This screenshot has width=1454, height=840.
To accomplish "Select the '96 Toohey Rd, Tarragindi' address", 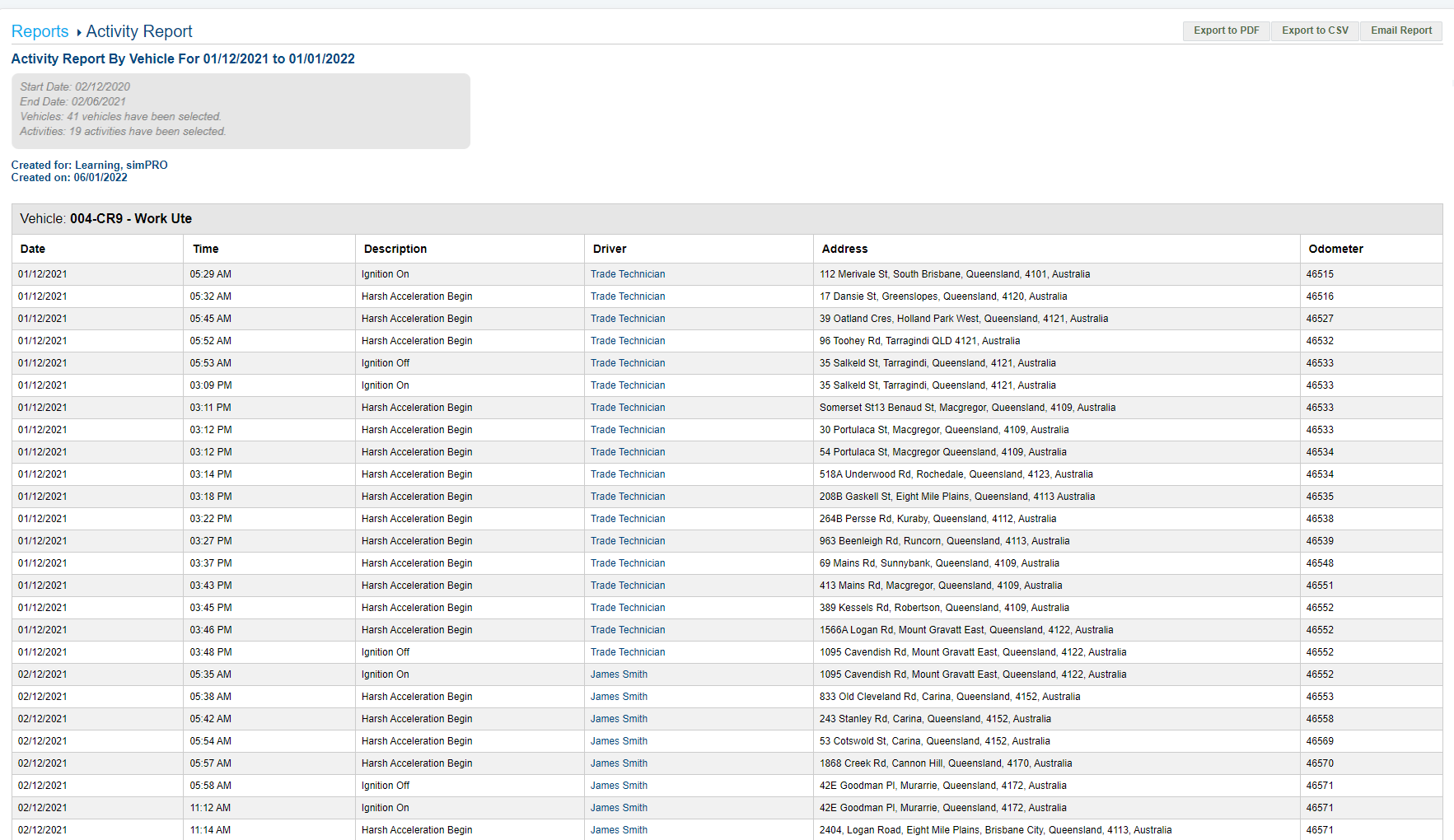I will coord(919,341).
